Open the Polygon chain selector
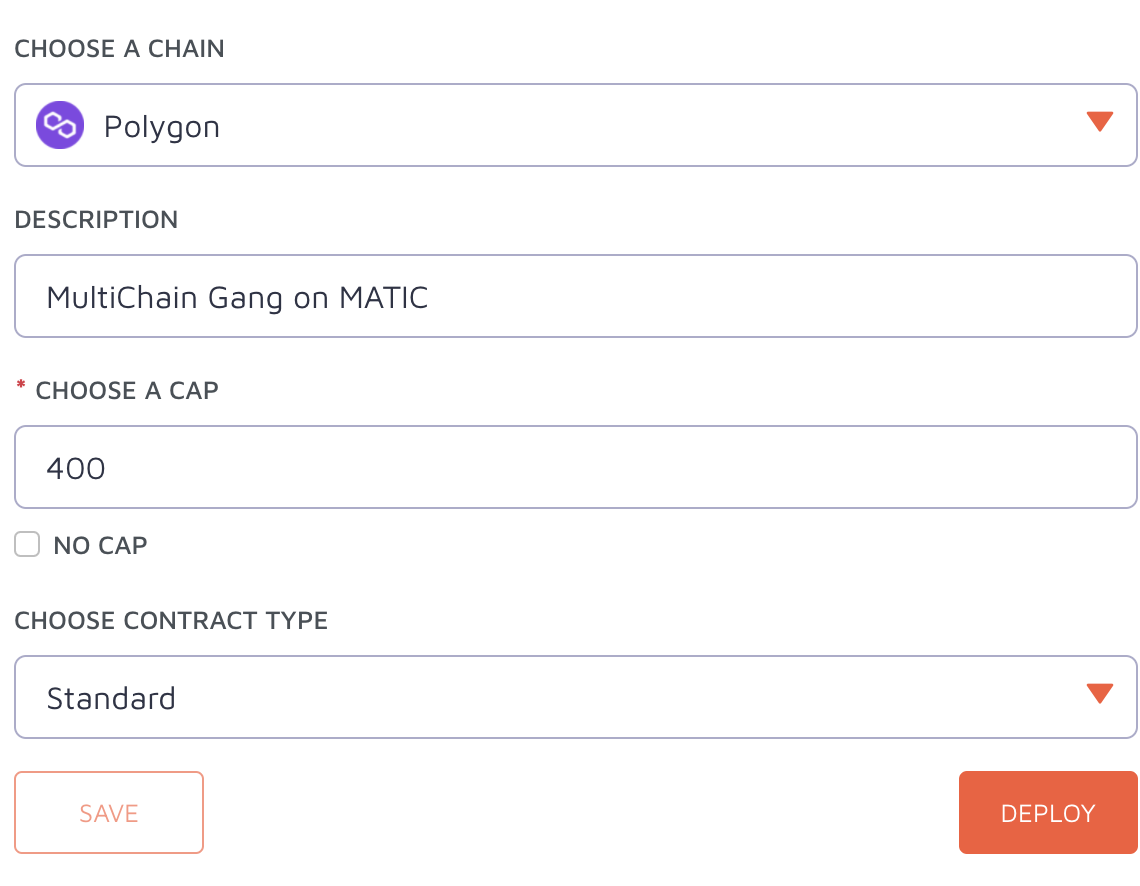The height and width of the screenshot is (886, 1140). coord(575,125)
